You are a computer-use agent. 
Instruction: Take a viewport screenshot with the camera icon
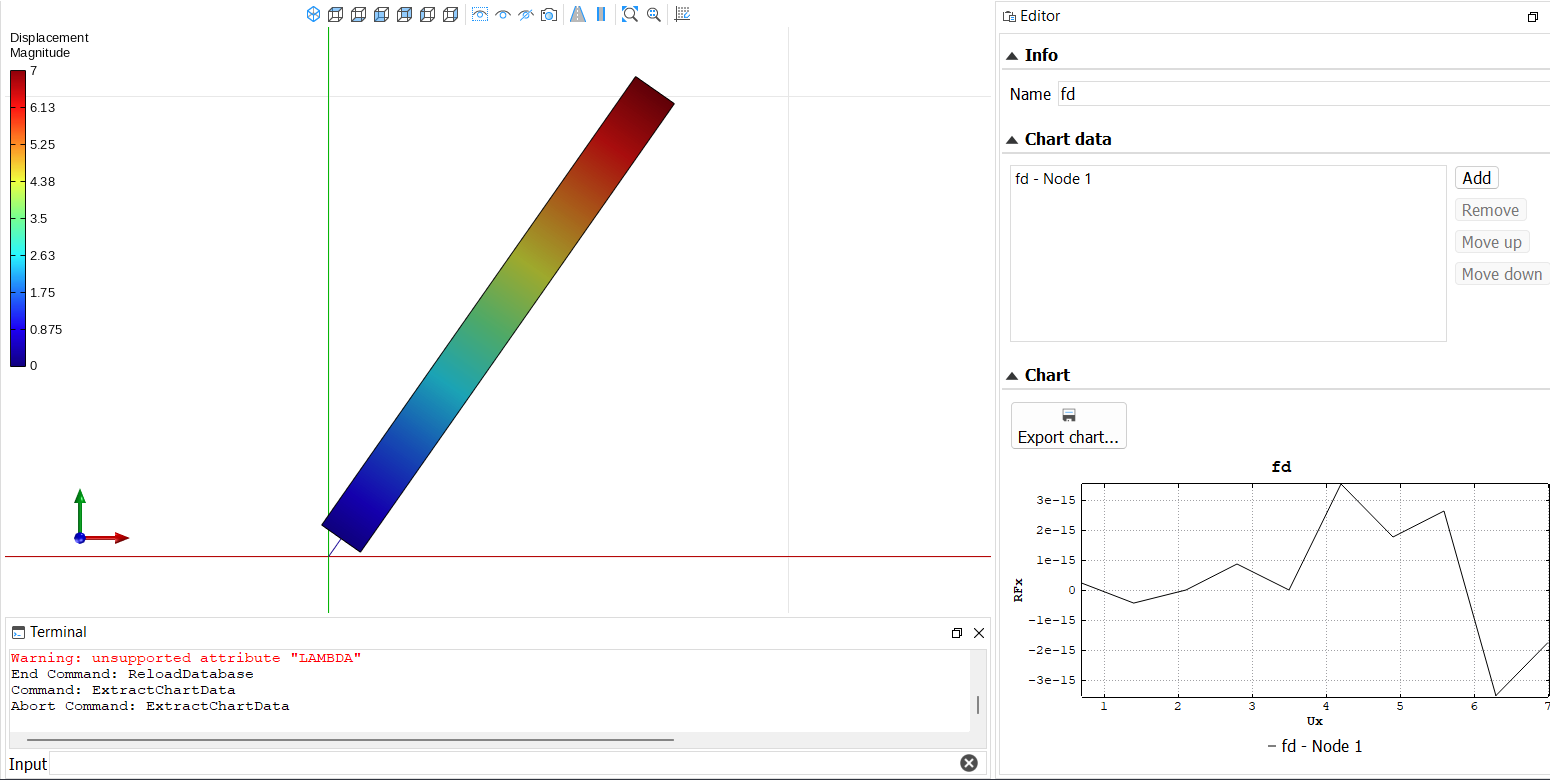click(549, 14)
